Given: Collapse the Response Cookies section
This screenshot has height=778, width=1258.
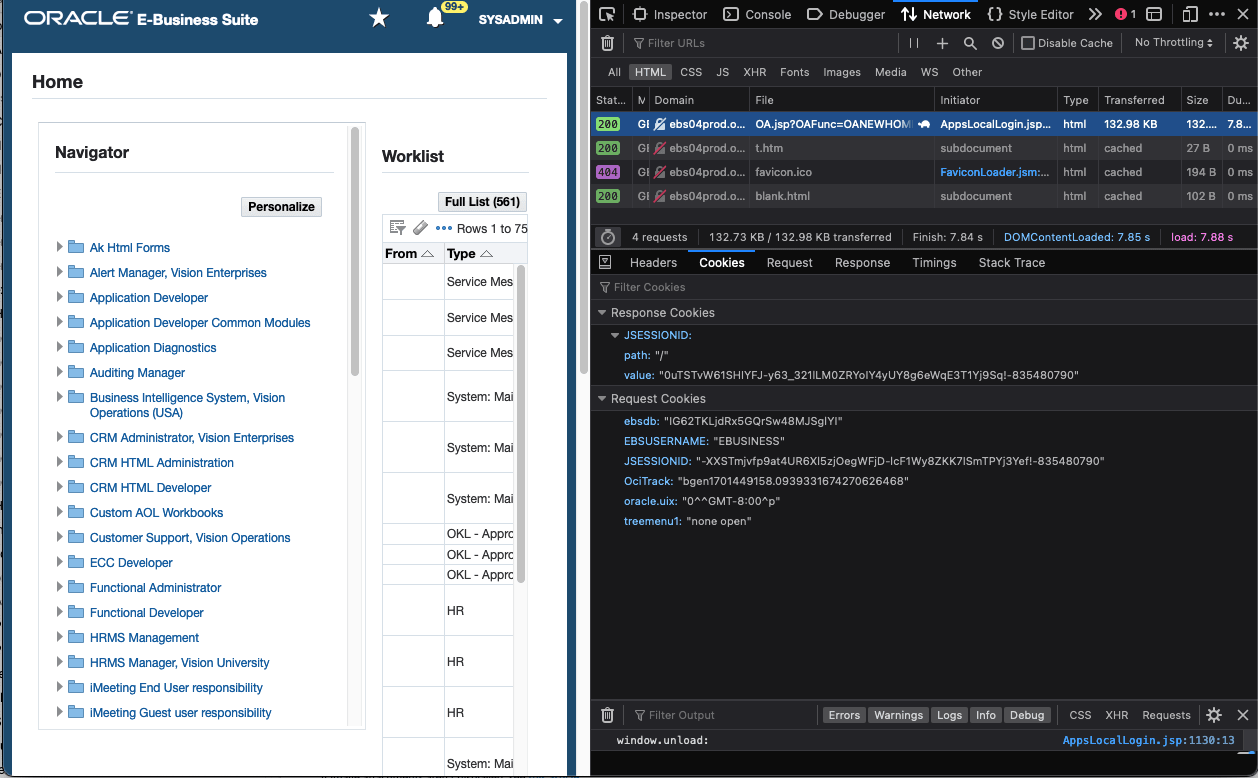Looking at the screenshot, I should (x=602, y=313).
